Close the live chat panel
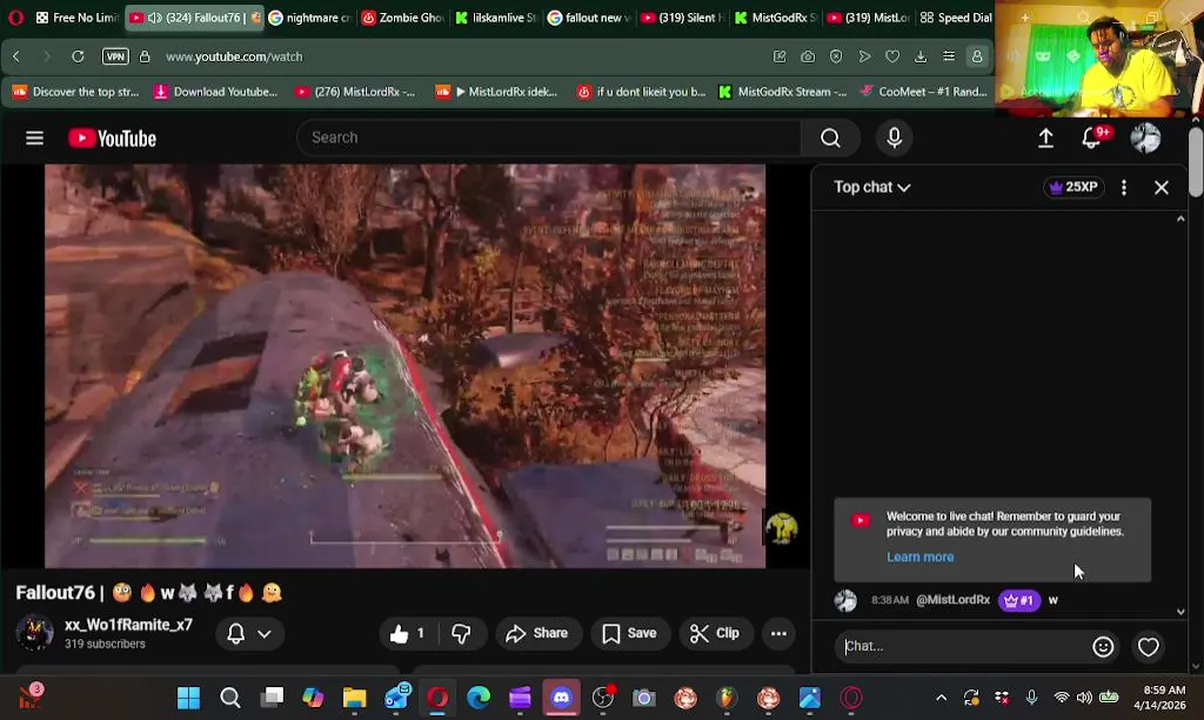Image resolution: width=1204 pixels, height=720 pixels. [x=1161, y=187]
